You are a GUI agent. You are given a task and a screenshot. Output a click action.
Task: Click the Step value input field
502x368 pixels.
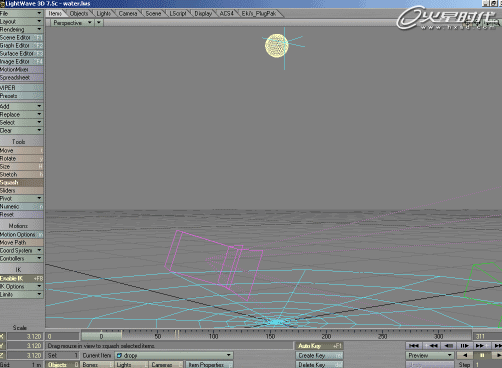(x=487, y=365)
